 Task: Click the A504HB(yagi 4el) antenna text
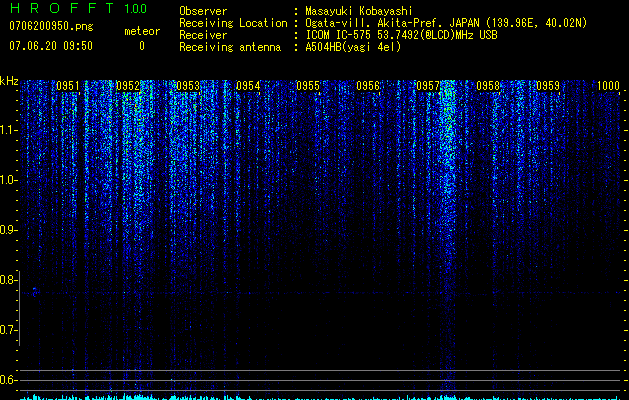pyautogui.click(x=353, y=47)
